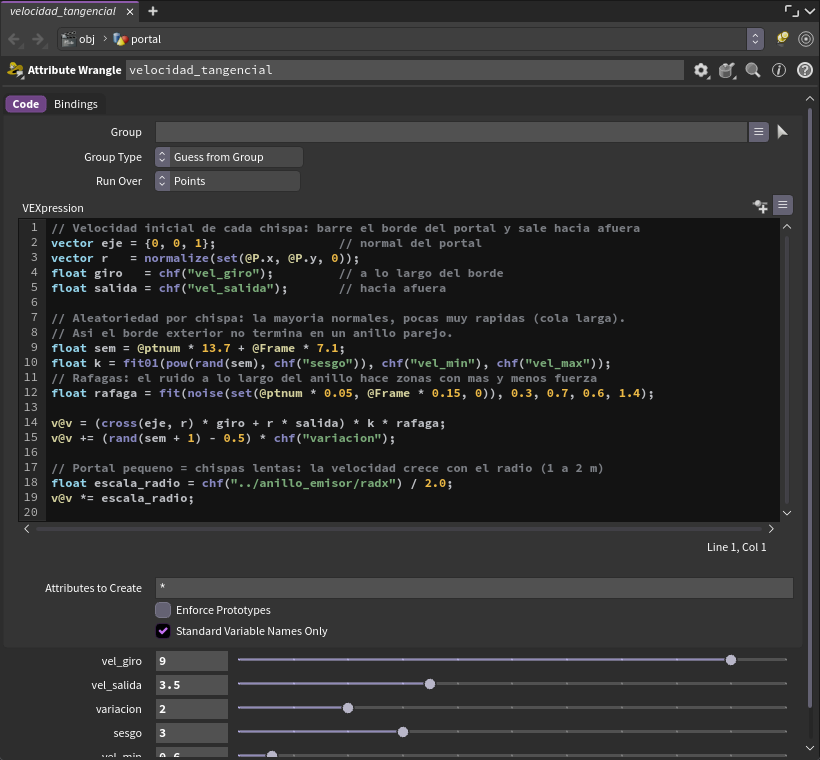Activate the group viewport selection arrow
The width and height of the screenshot is (820, 760).
[x=782, y=132]
